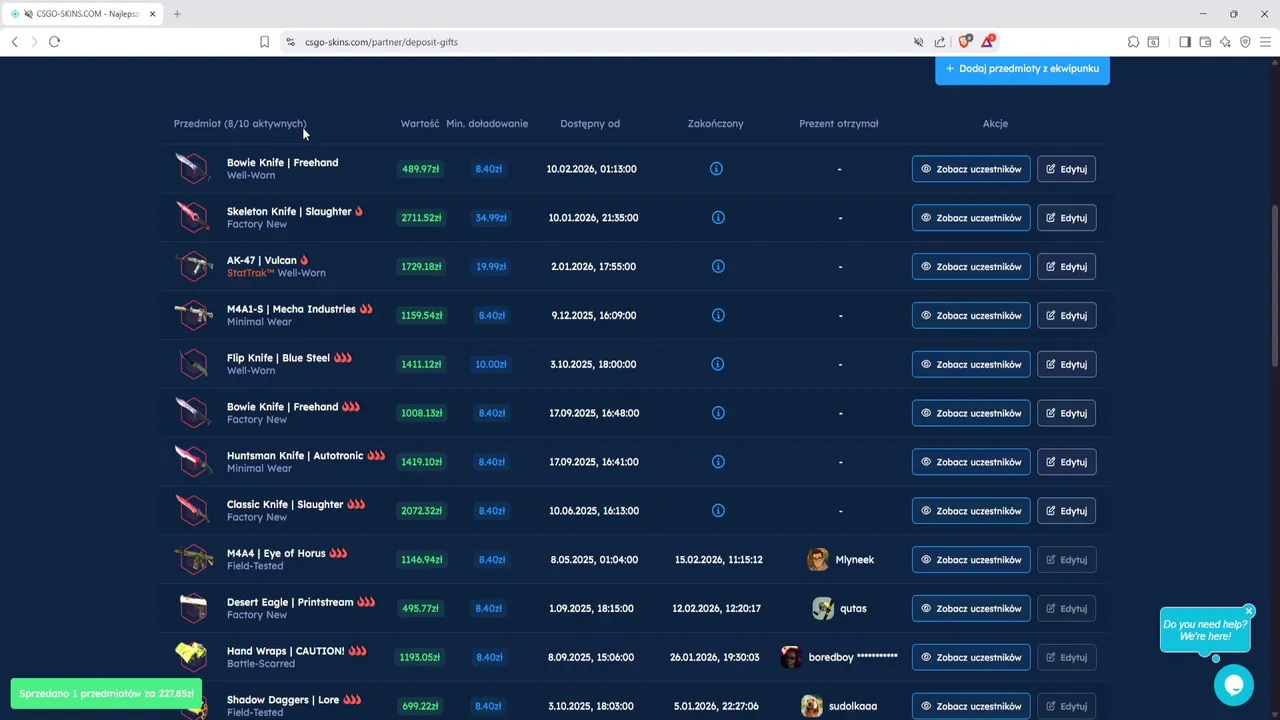Click the Hand Wraps item thumbnail

pos(192,657)
